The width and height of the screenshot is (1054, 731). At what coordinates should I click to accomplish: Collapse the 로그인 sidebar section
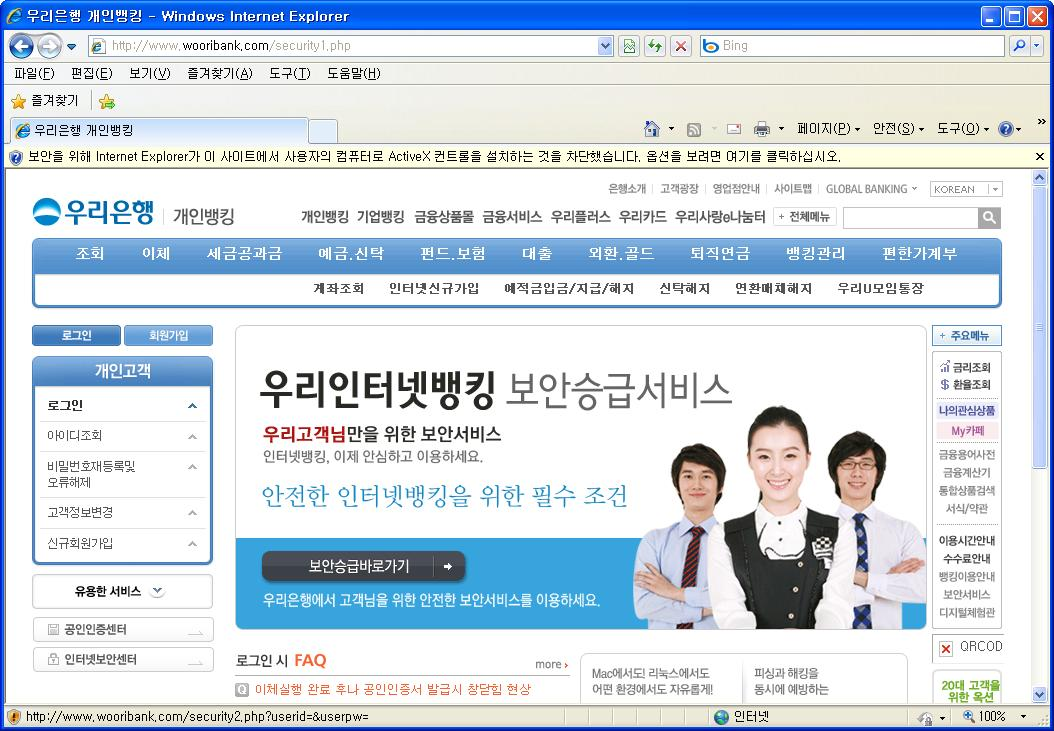(192, 406)
